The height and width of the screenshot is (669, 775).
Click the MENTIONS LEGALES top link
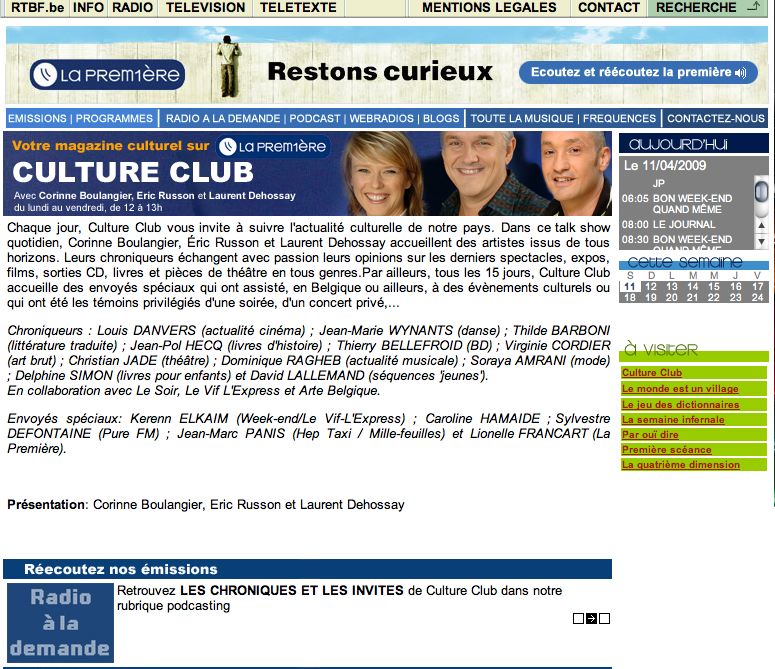(489, 7)
